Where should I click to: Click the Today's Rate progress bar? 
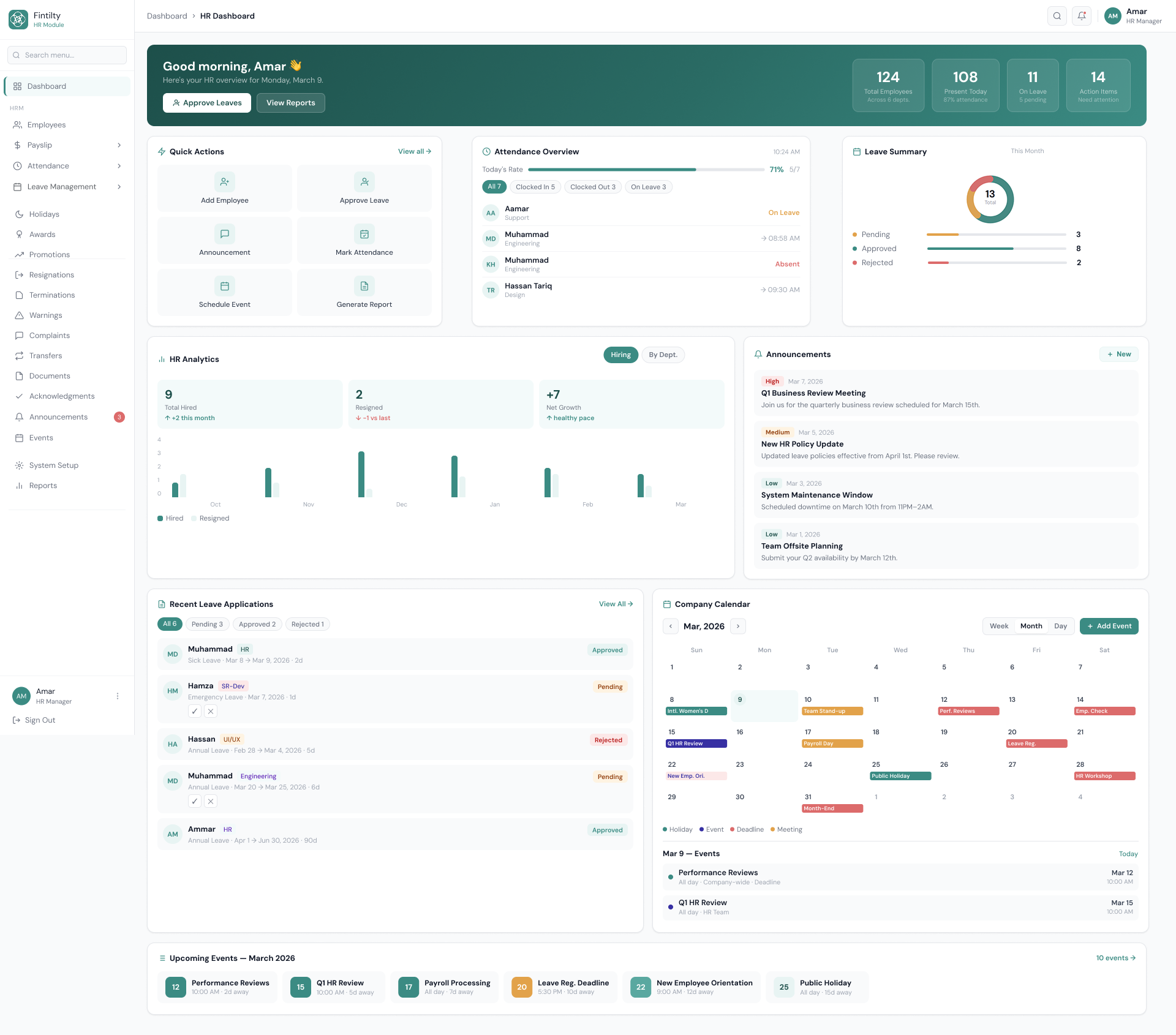[x=646, y=170]
